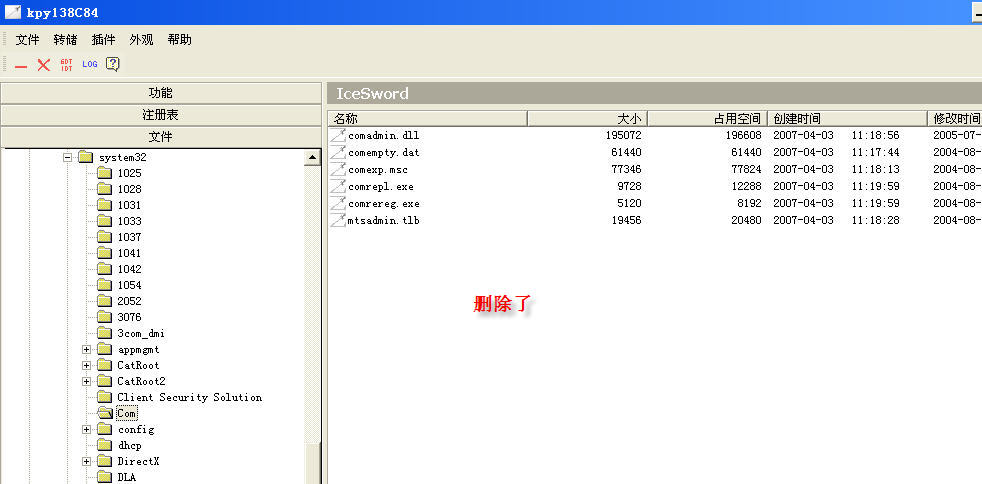The width and height of the screenshot is (982, 484).
Task: Select the comrepl.exe file name
Action: coord(381,187)
